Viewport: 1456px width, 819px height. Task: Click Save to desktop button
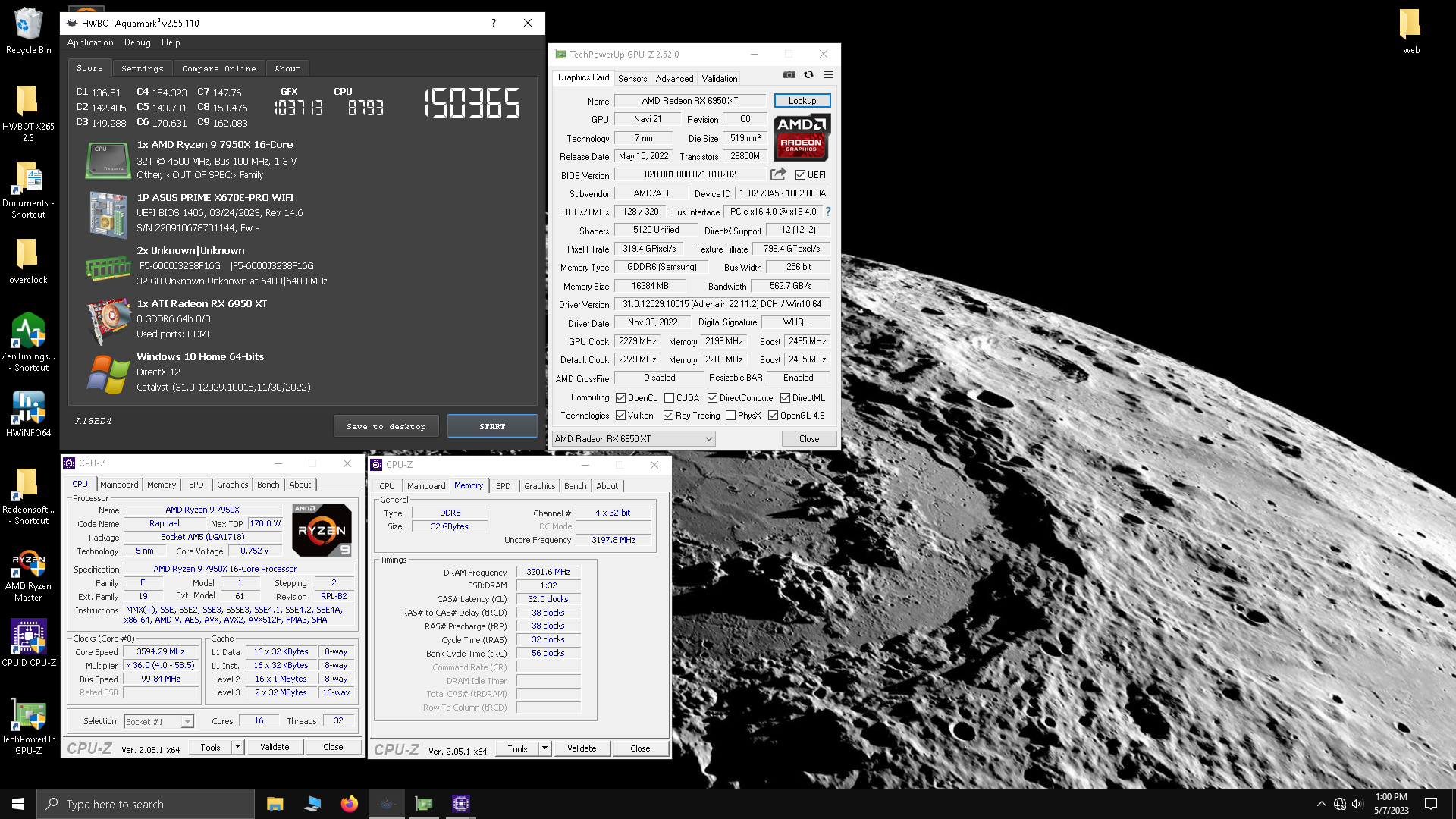point(386,426)
